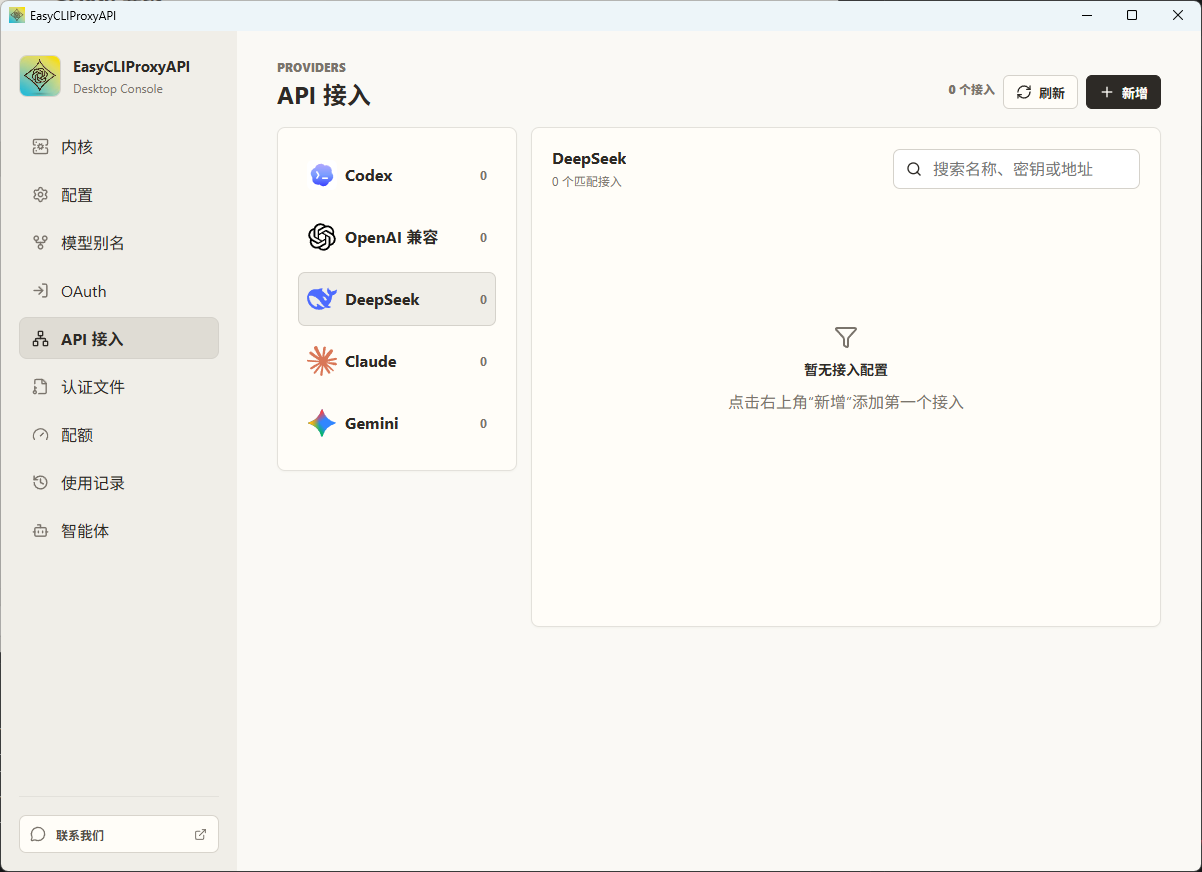
Task: Click the Codex provider logo
Action: pos(321,175)
